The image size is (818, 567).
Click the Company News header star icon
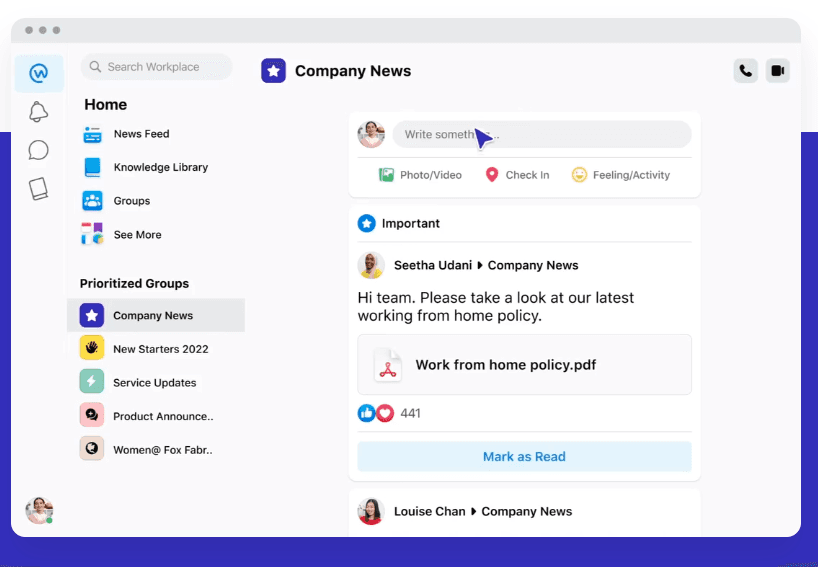pyautogui.click(x=273, y=70)
